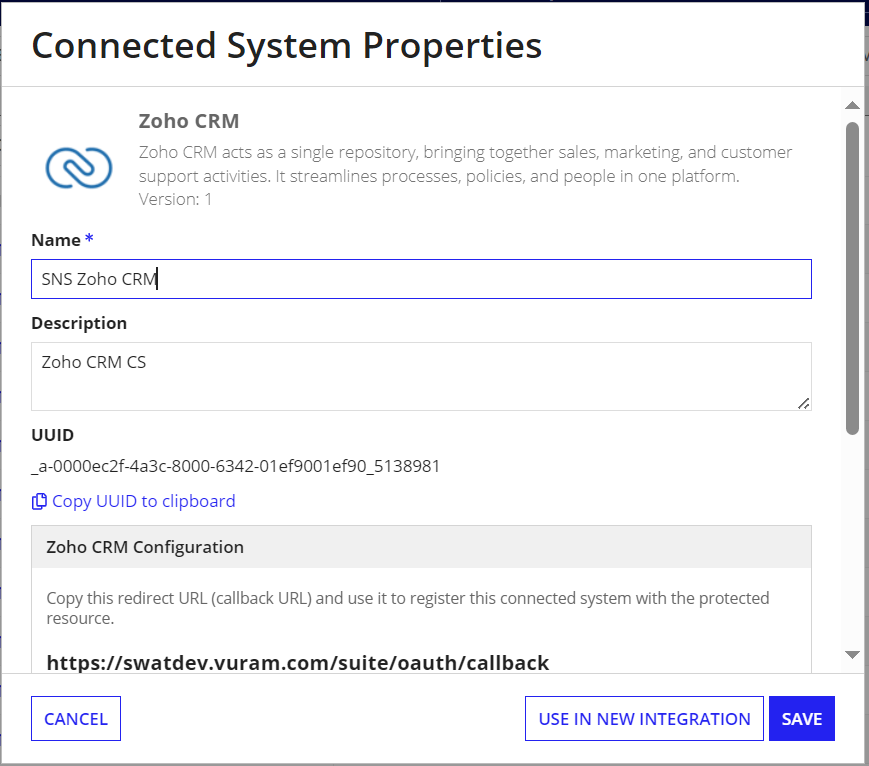Screen dimensions: 869x766
Task: Click the scrollbar down arrow
Action: pos(852,655)
